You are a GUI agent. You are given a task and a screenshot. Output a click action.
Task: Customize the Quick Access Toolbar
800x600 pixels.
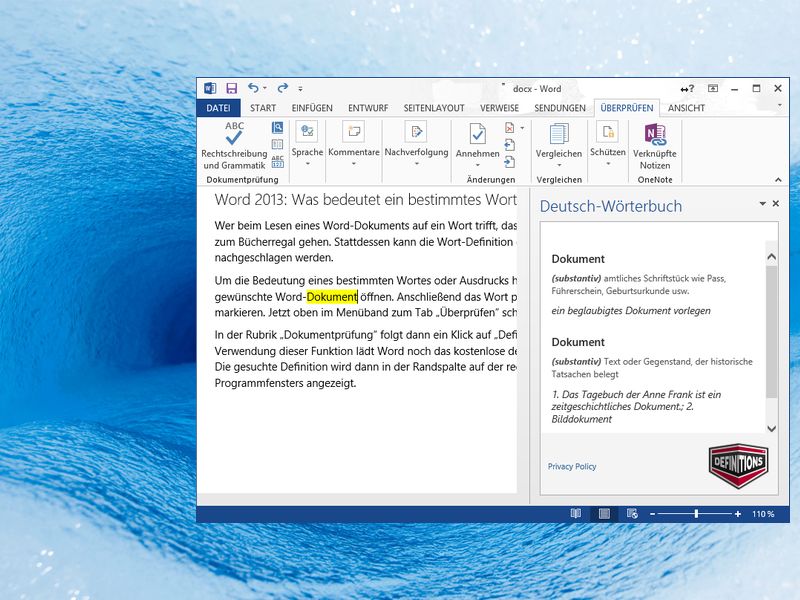click(301, 88)
